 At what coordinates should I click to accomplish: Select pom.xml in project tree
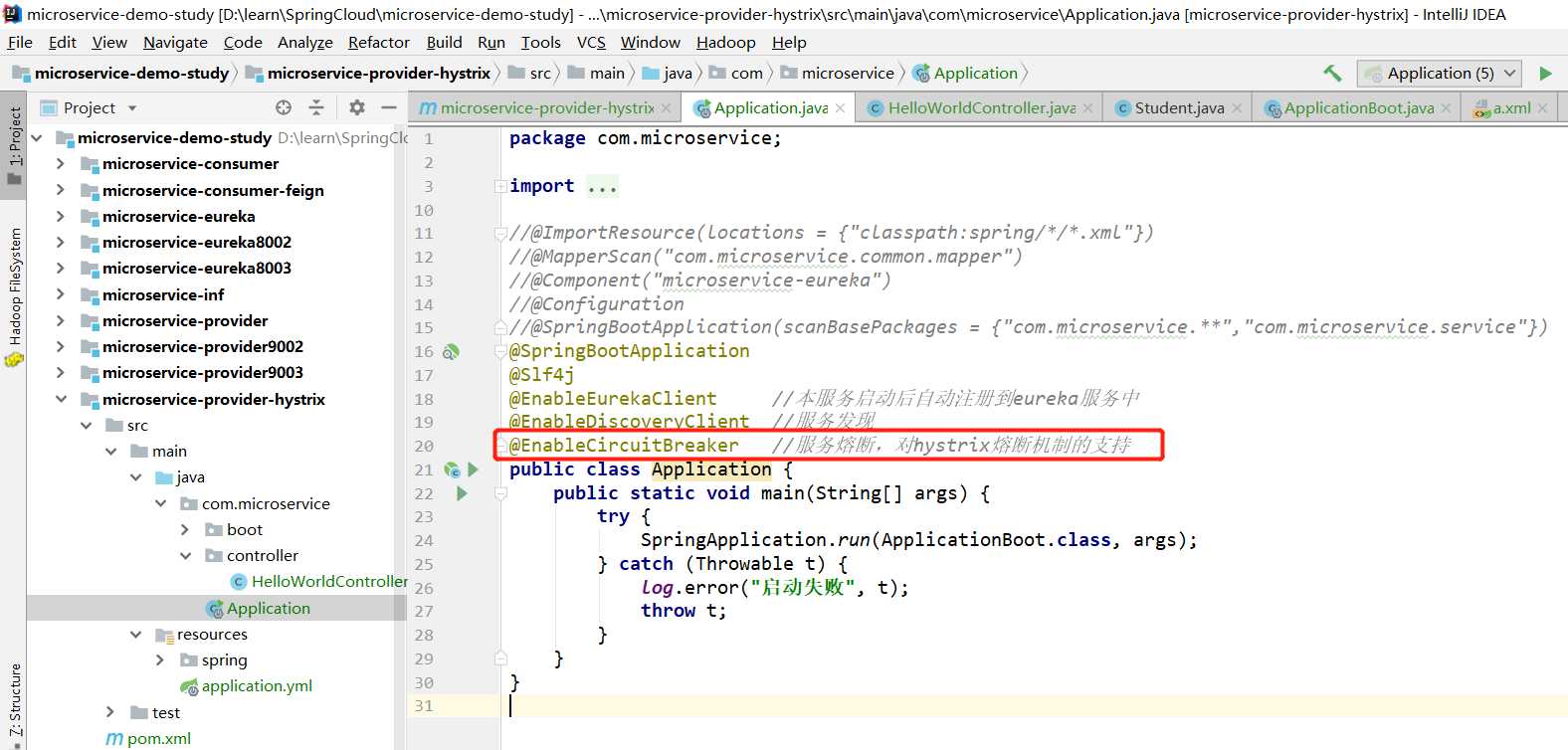click(148, 738)
